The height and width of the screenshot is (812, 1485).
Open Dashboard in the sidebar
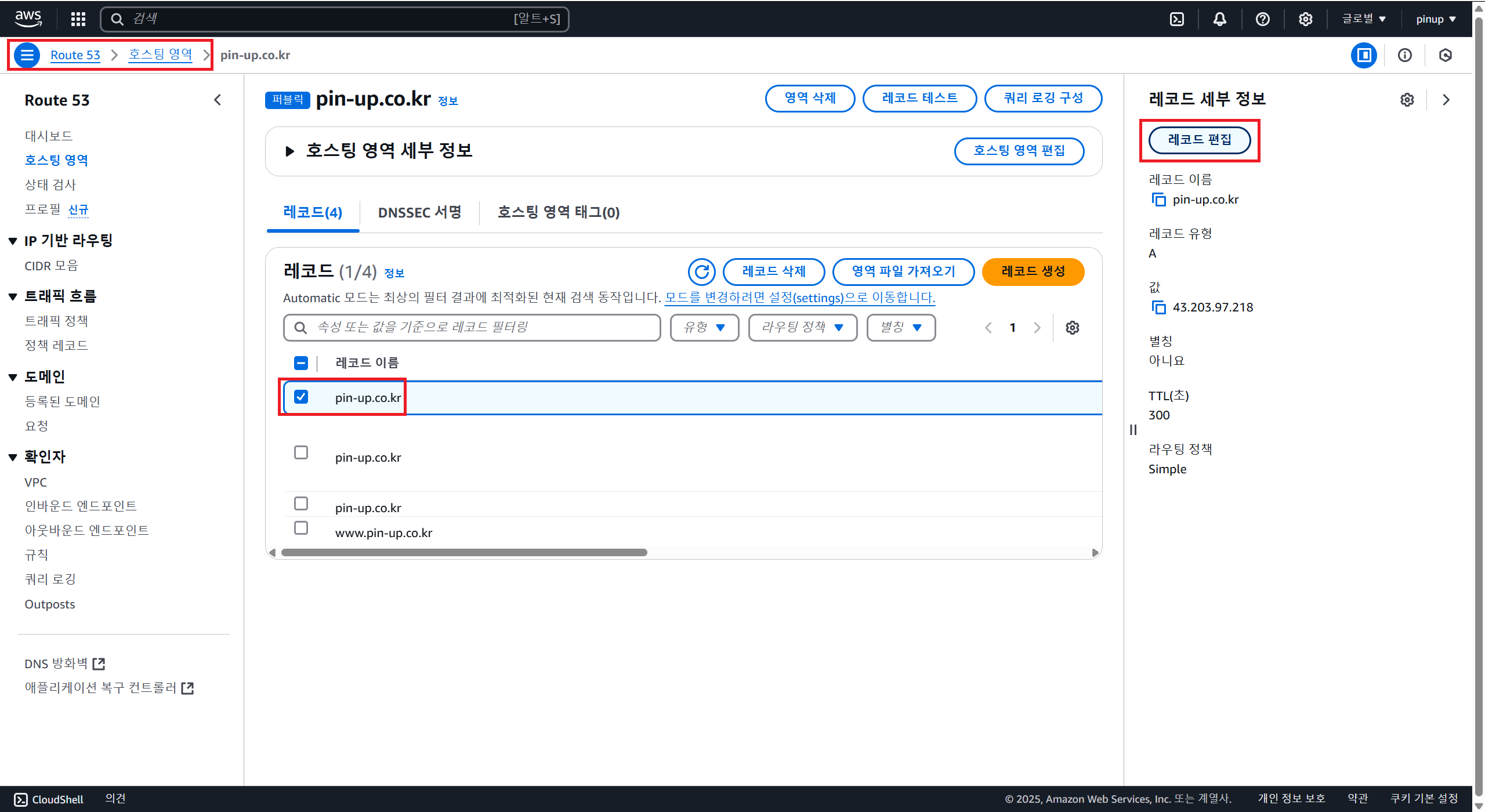(49, 136)
